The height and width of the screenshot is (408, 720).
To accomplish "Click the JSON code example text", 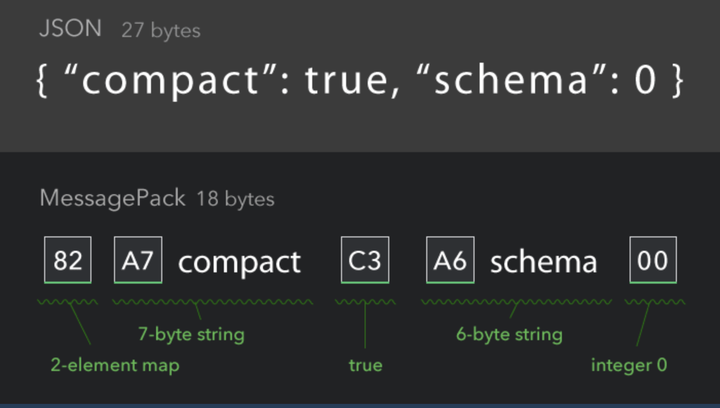I will [360, 82].
